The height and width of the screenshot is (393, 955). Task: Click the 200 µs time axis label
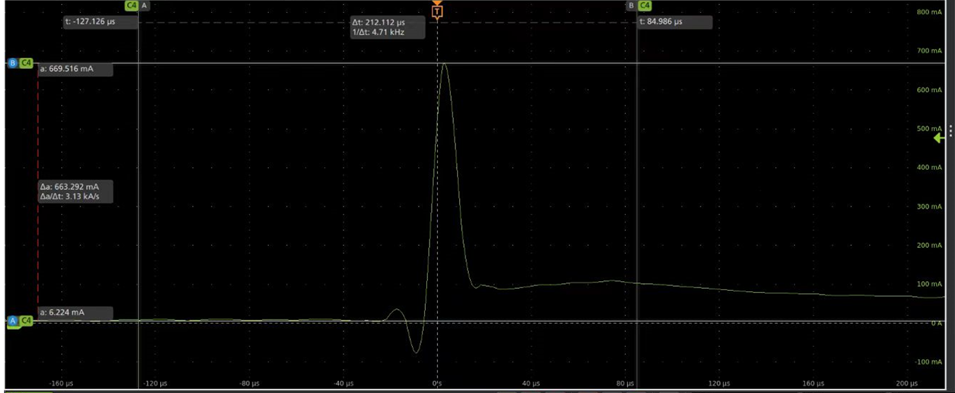(x=907, y=384)
